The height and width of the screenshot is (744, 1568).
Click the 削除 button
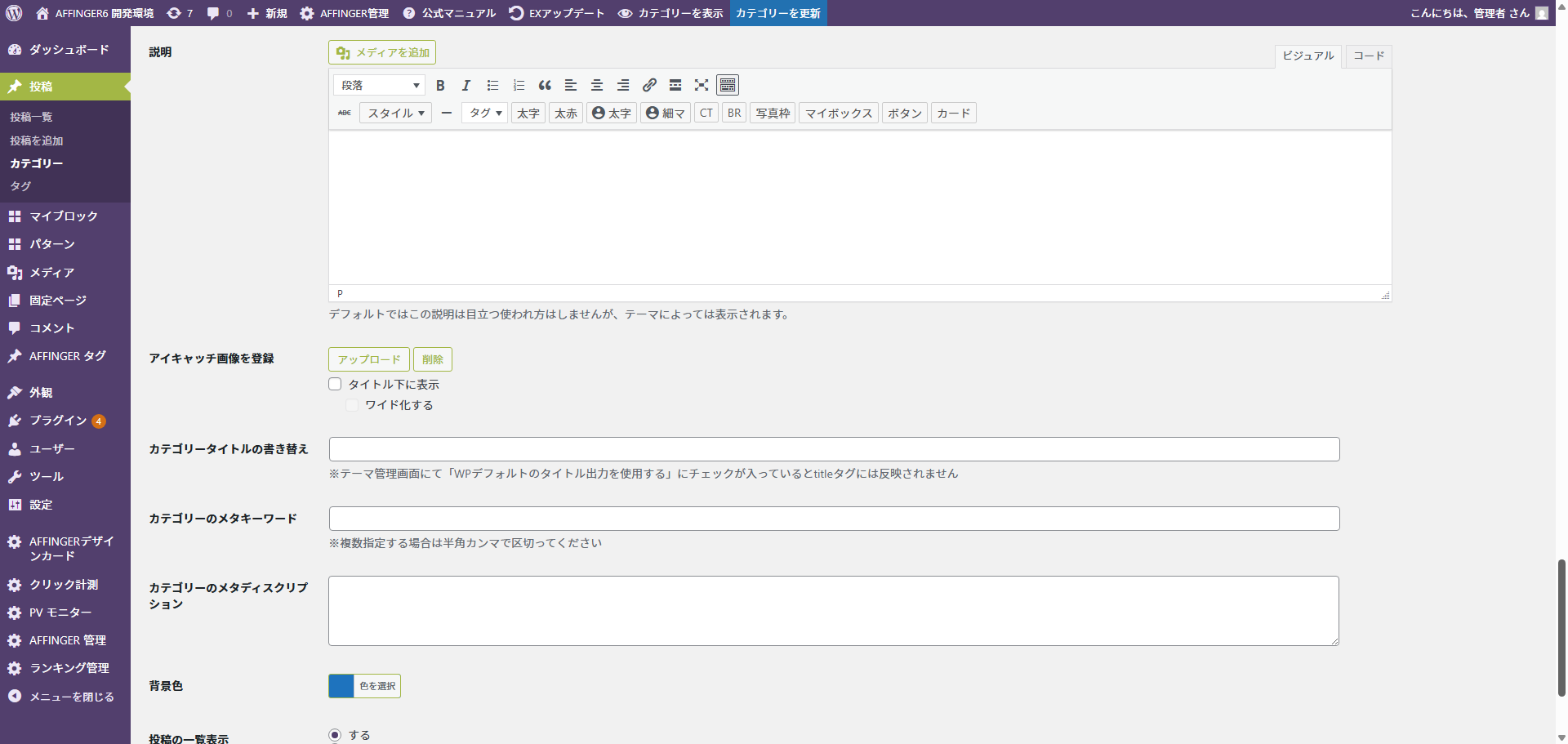coord(433,359)
